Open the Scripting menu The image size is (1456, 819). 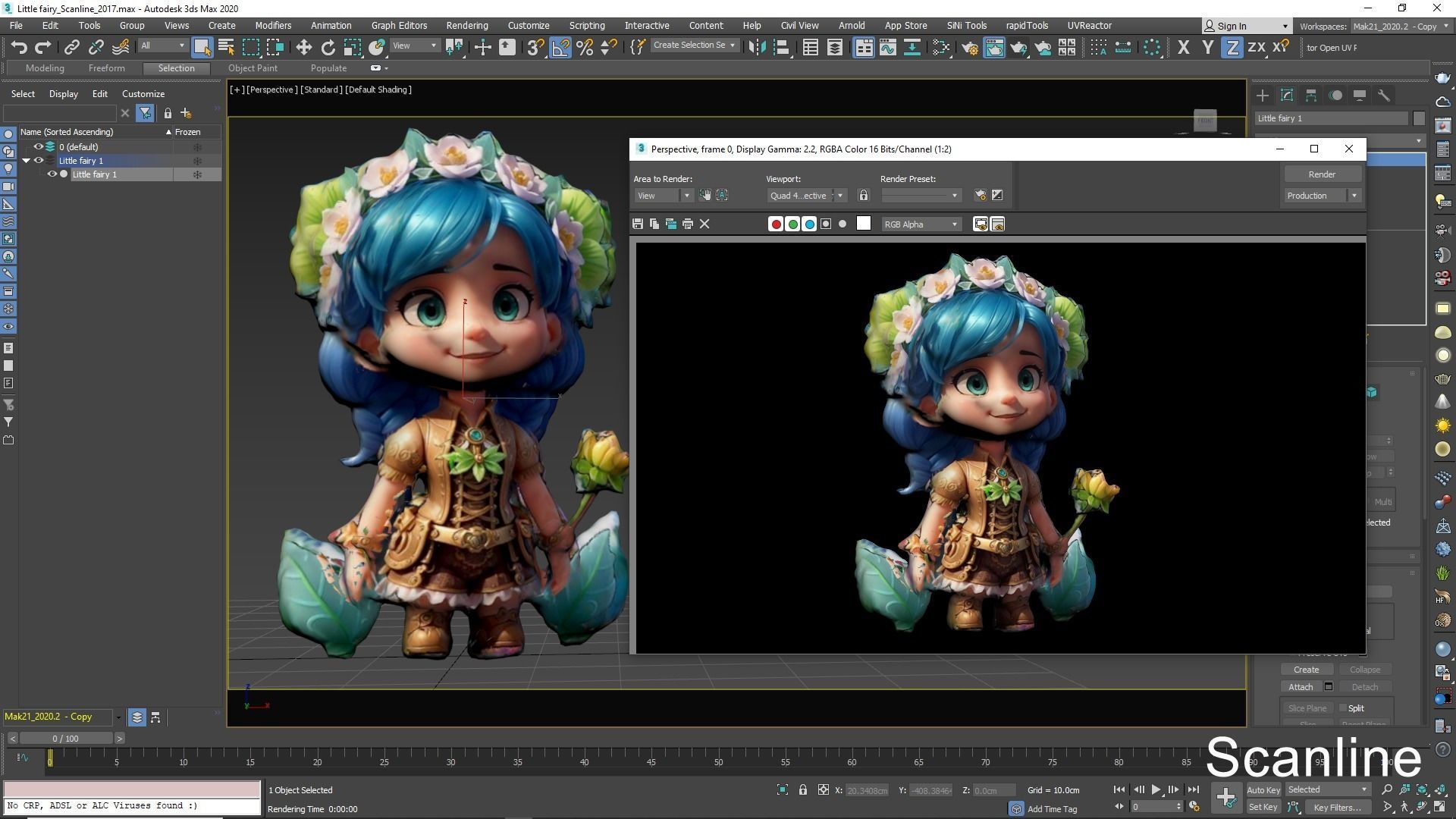tap(587, 25)
